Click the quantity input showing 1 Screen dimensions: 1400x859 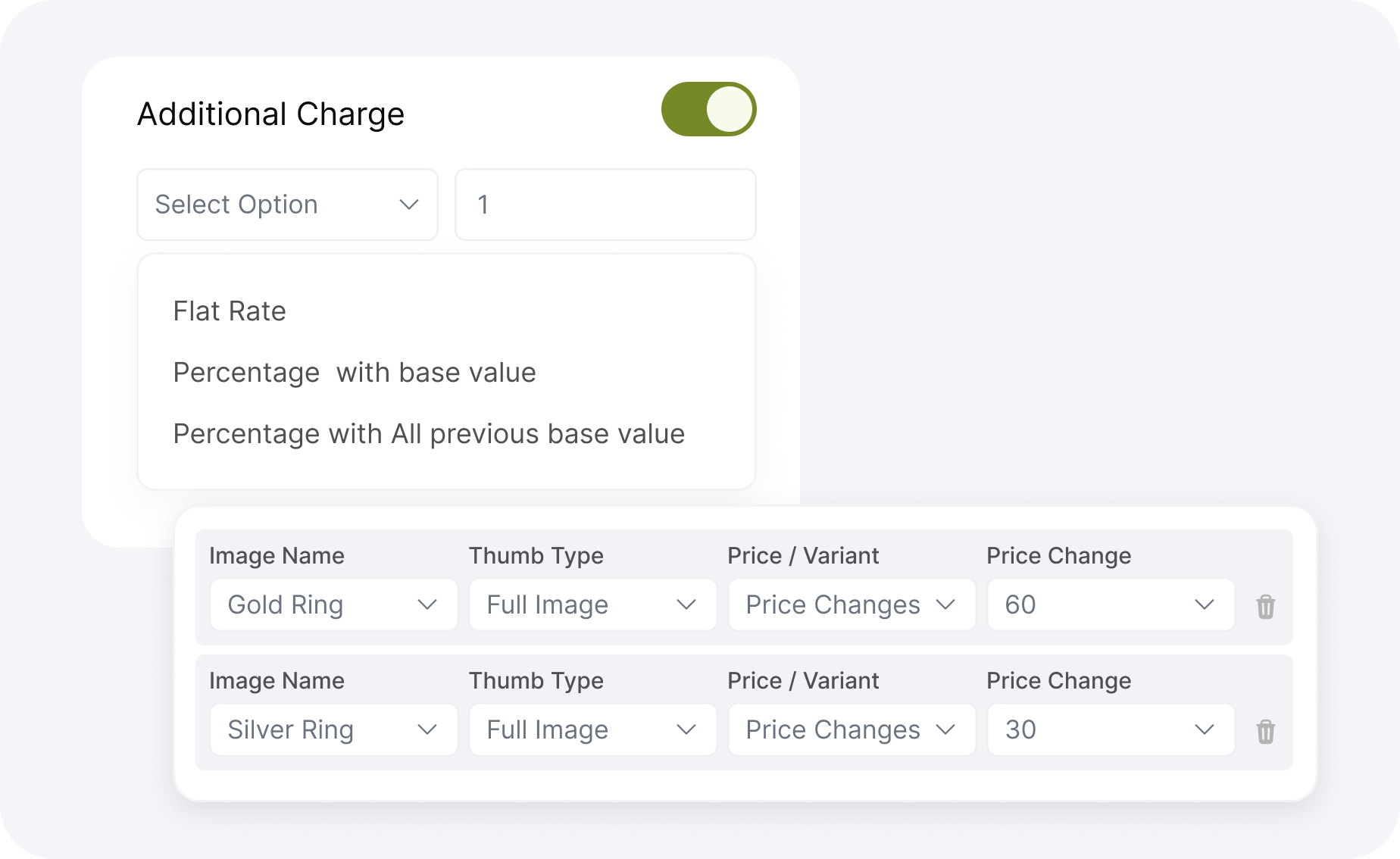click(x=605, y=205)
